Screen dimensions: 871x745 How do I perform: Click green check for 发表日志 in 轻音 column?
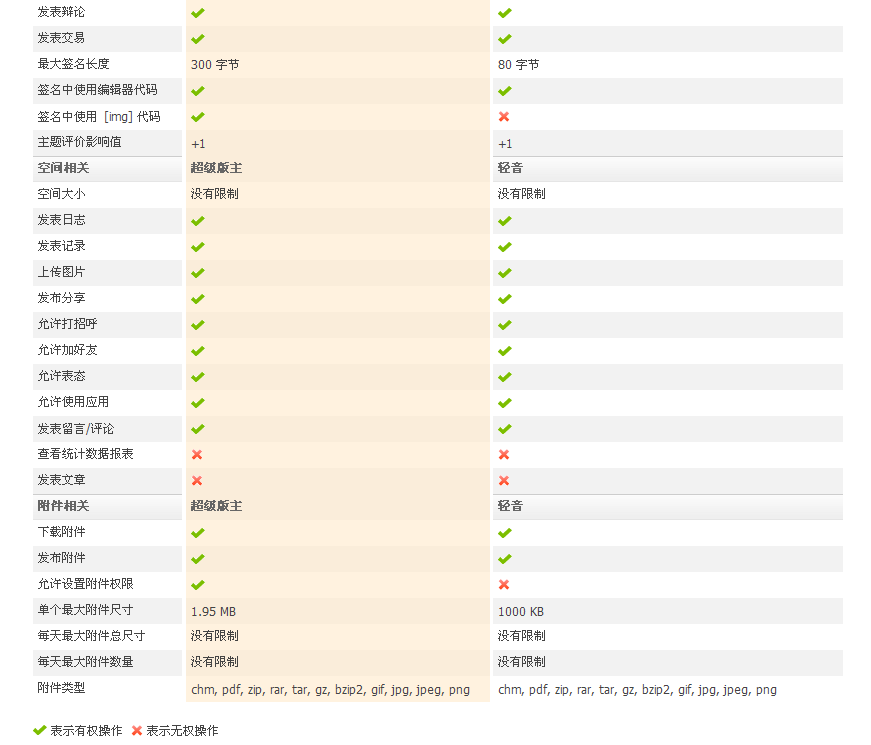(504, 221)
